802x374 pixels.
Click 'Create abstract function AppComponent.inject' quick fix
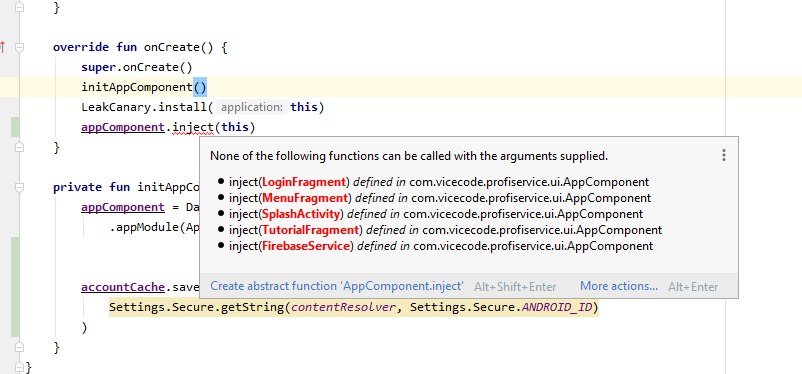pos(337,286)
